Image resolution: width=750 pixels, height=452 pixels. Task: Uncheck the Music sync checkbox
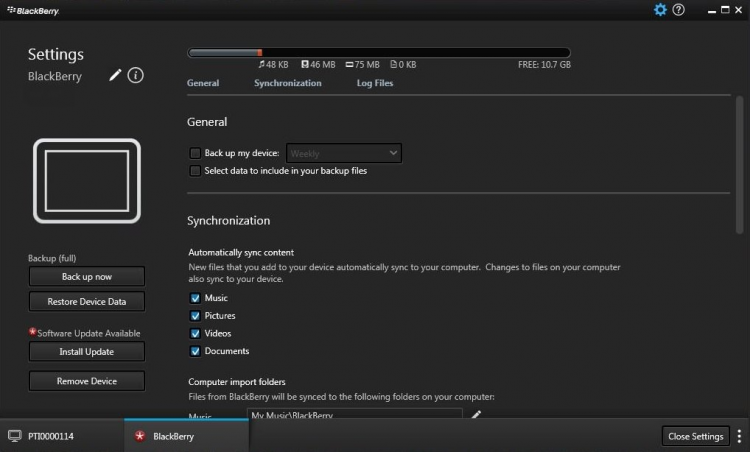195,298
